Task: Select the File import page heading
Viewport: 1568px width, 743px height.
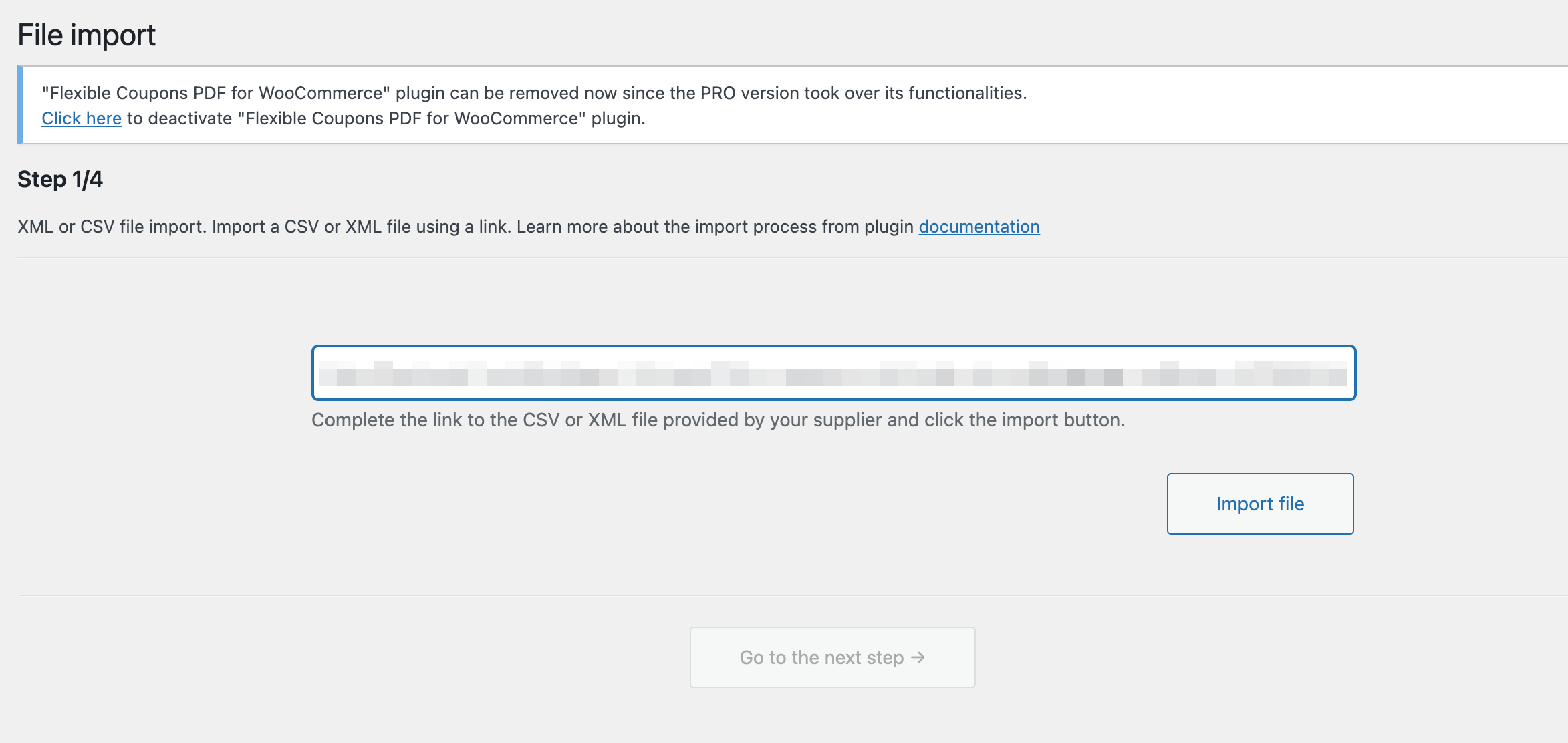Action: [86, 35]
